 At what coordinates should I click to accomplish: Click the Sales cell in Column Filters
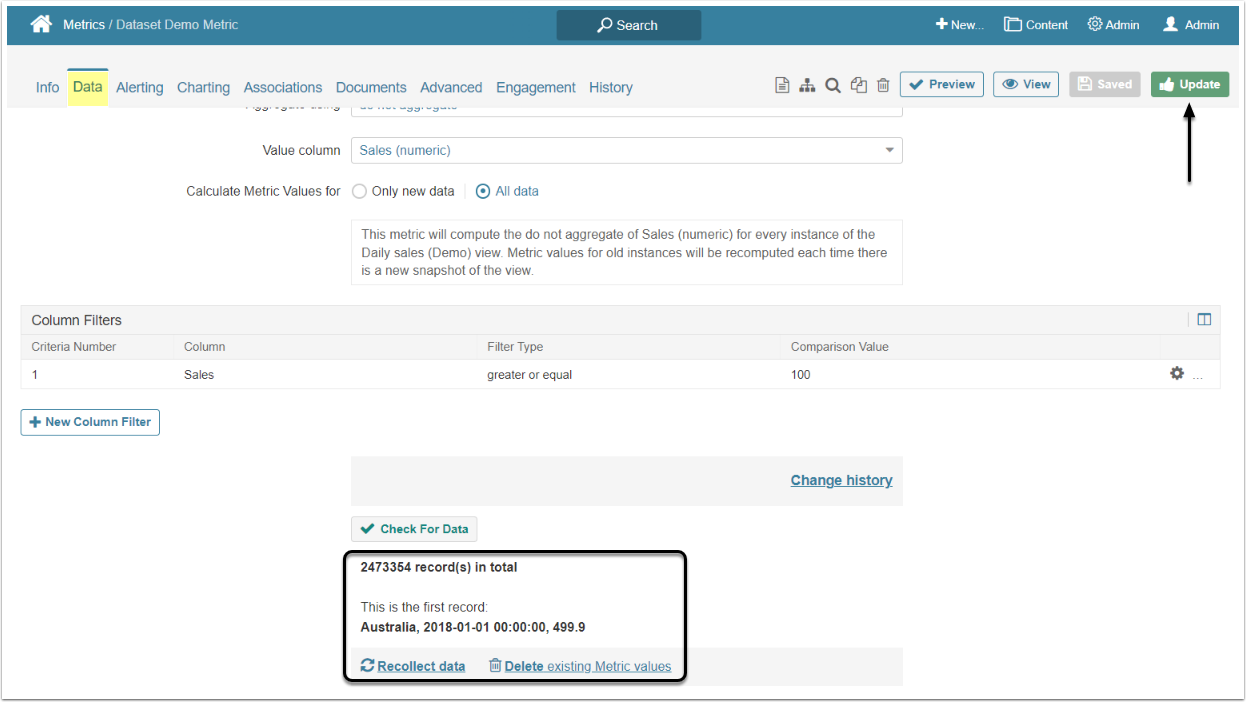[199, 375]
